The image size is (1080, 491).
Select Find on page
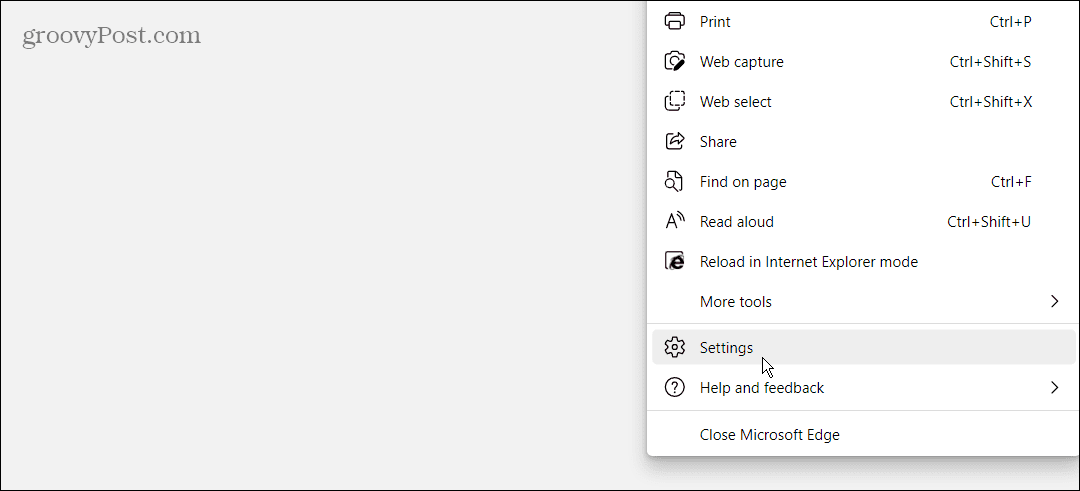point(863,182)
